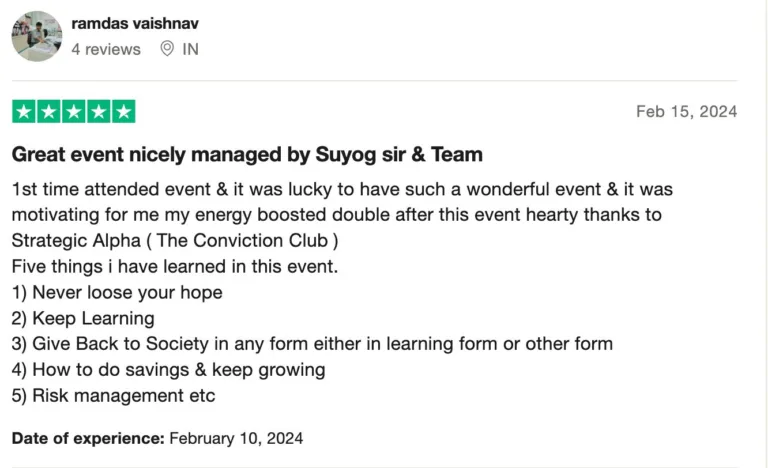Screen dimensions: 768x468
Task: Click the Feb 15, 2024 review date
Action: pos(686,111)
